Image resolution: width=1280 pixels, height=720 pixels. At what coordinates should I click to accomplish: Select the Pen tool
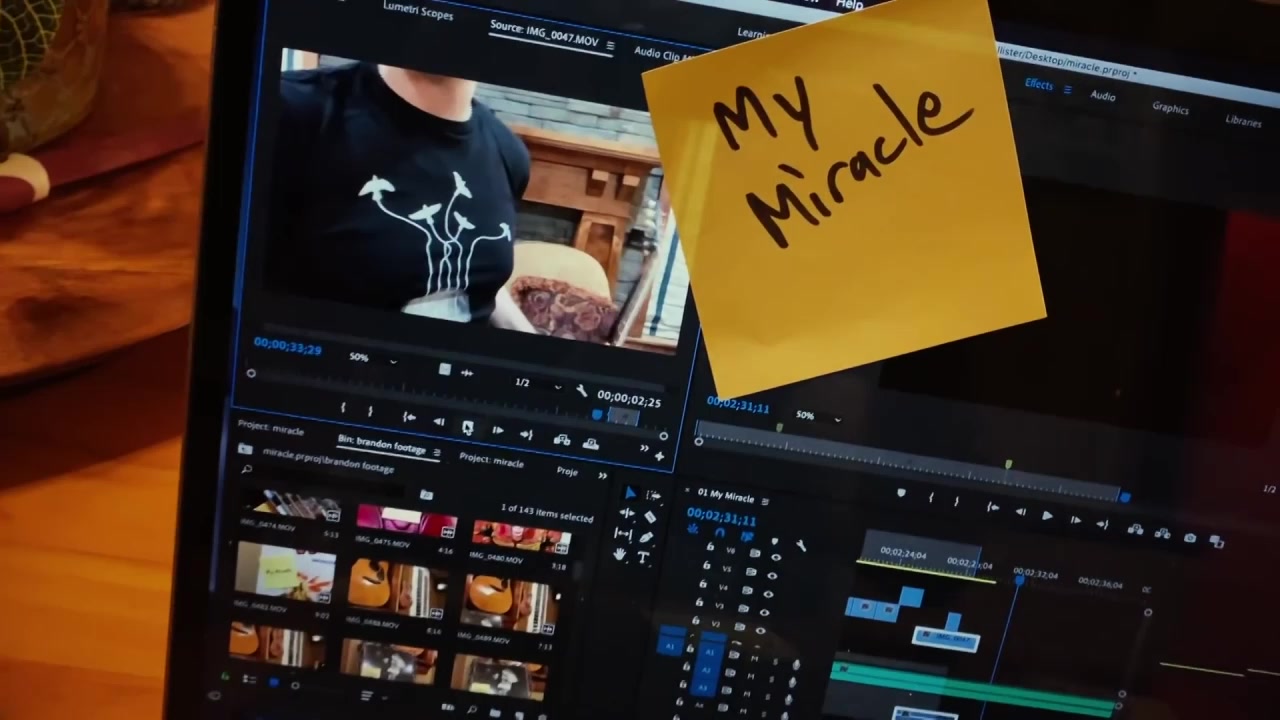click(646, 537)
